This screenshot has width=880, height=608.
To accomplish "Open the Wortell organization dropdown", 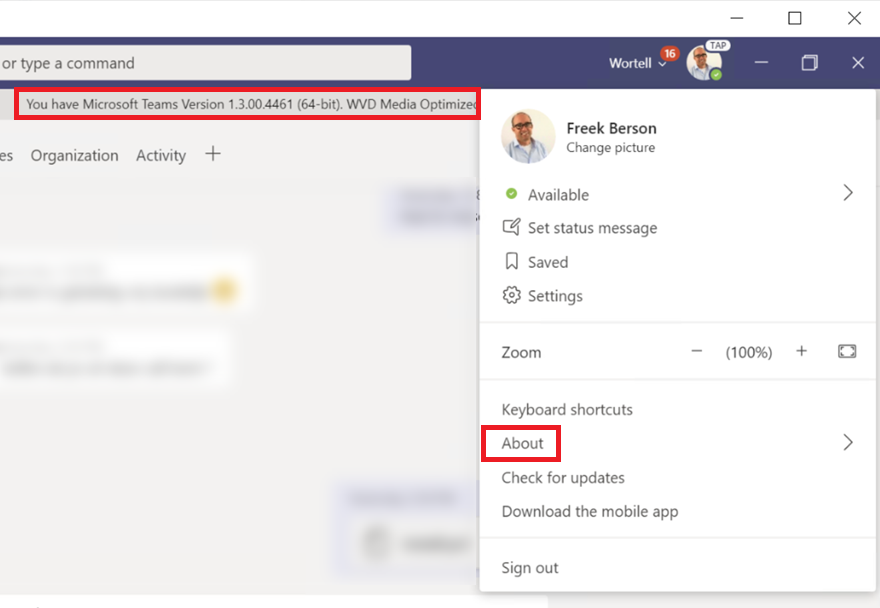I will 638,63.
